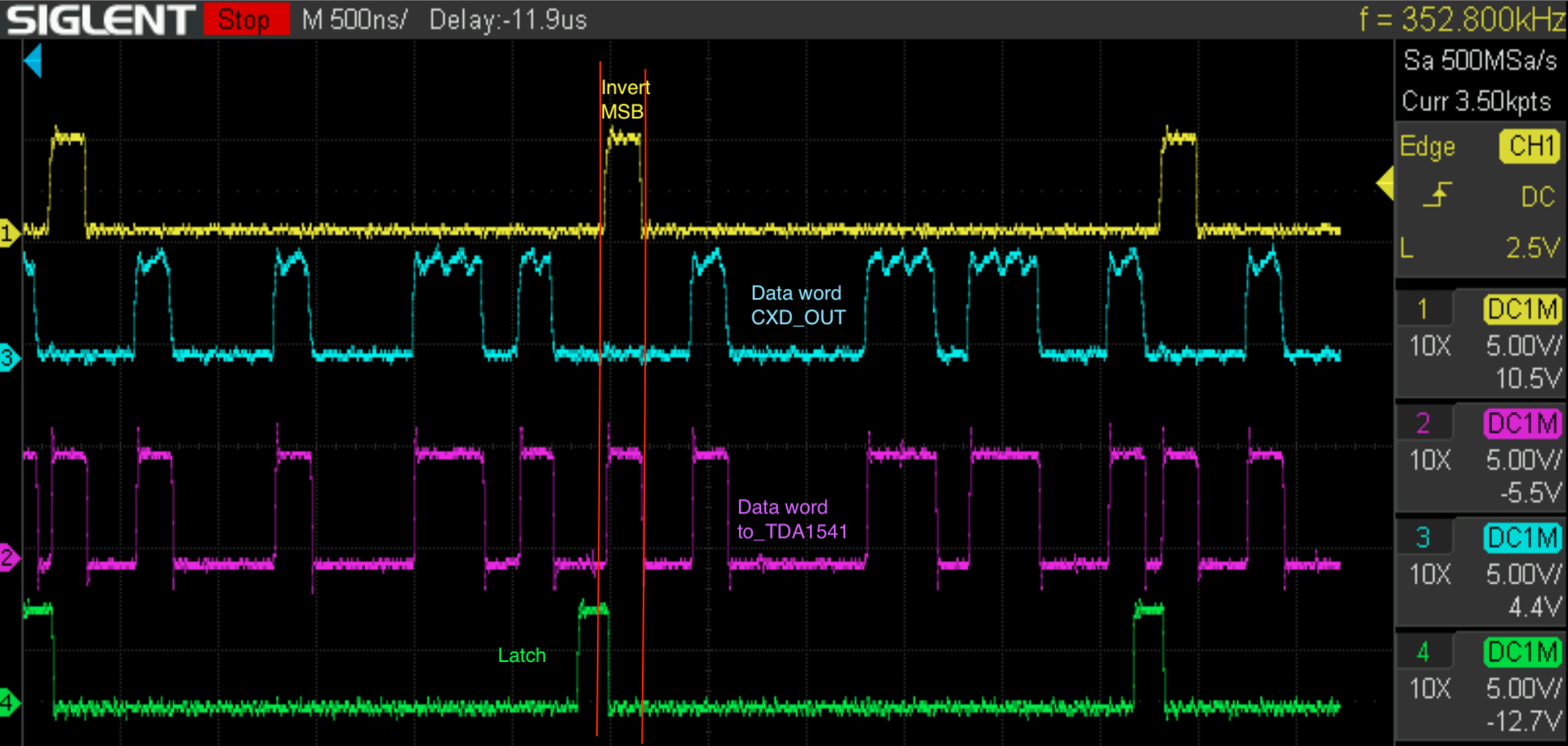Image resolution: width=1568 pixels, height=746 pixels.
Task: Click the SIGLENT logo
Action: pyautogui.click(x=100, y=20)
